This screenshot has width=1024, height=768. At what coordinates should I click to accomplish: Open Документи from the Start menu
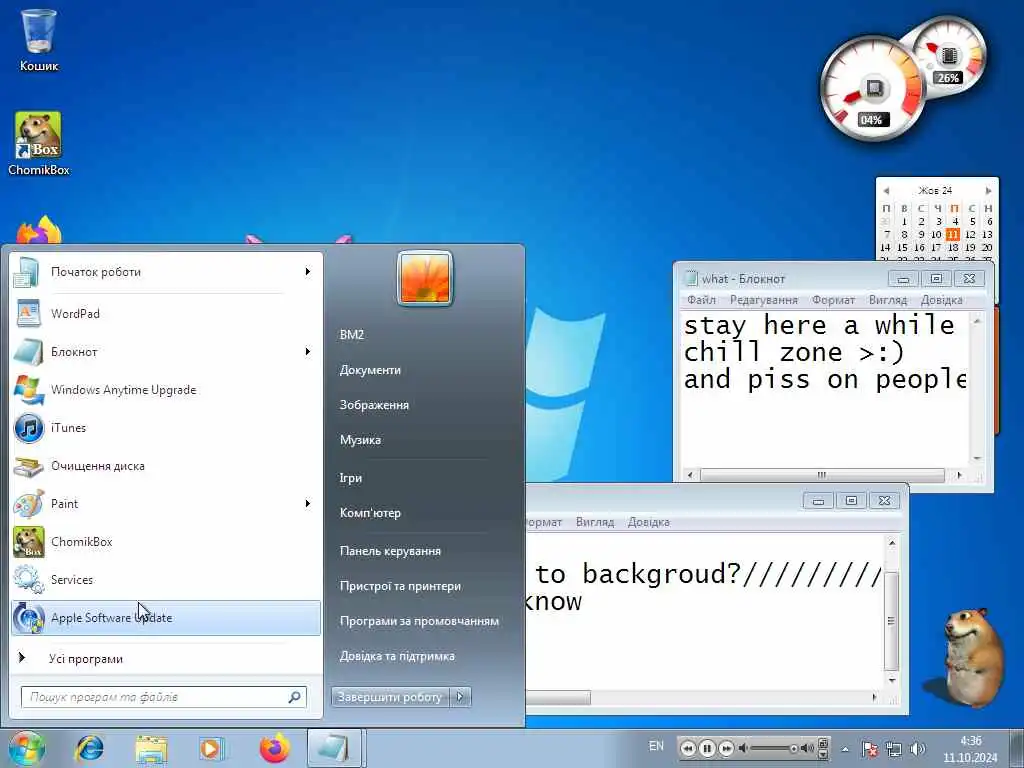click(x=370, y=370)
